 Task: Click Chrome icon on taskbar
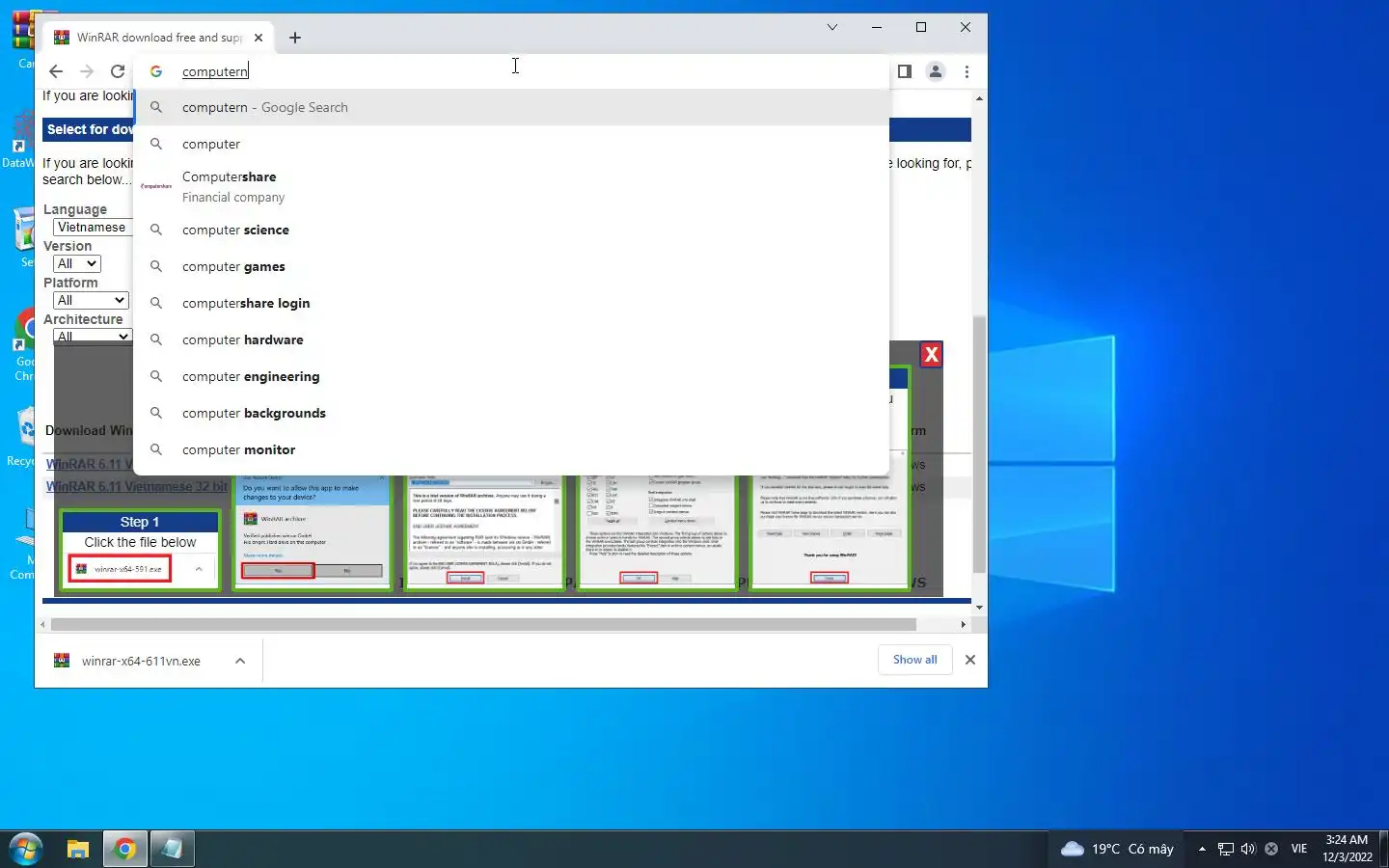click(124, 850)
